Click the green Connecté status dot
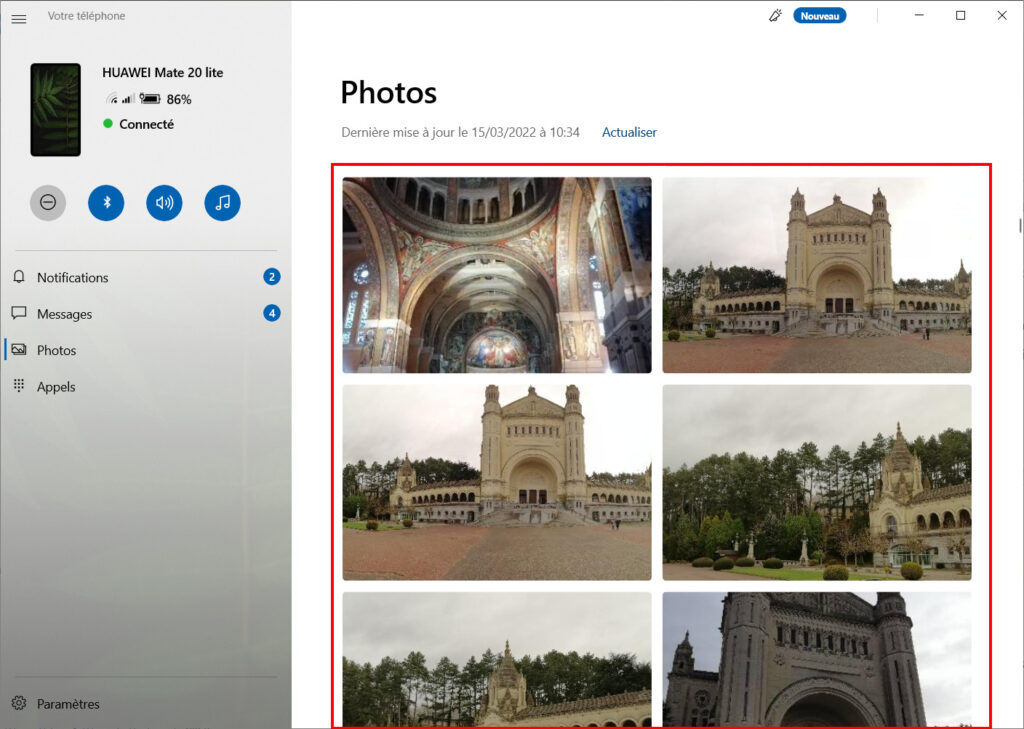The width and height of the screenshot is (1024, 729). (x=108, y=123)
